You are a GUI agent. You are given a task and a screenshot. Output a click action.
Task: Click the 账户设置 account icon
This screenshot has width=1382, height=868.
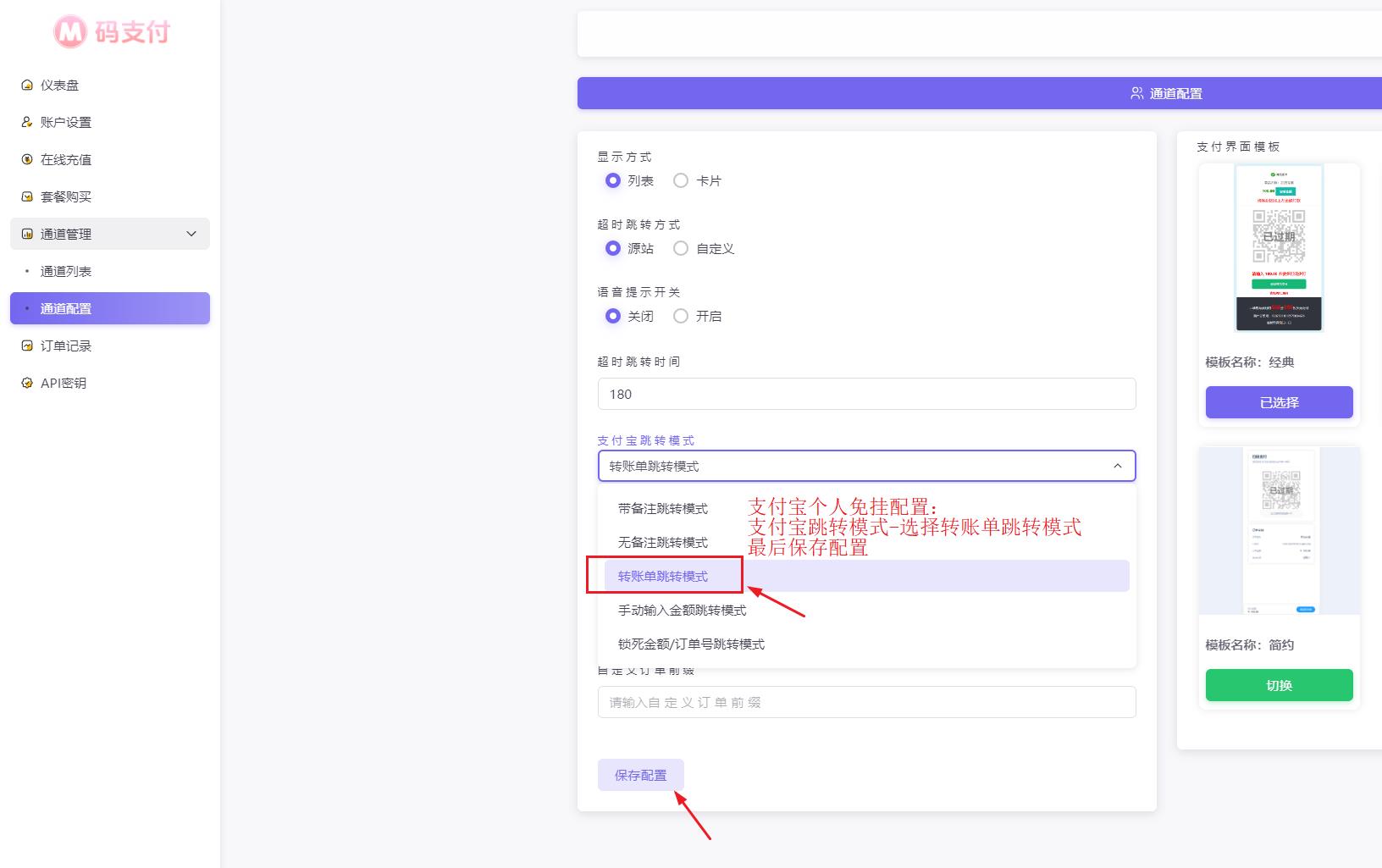click(27, 123)
